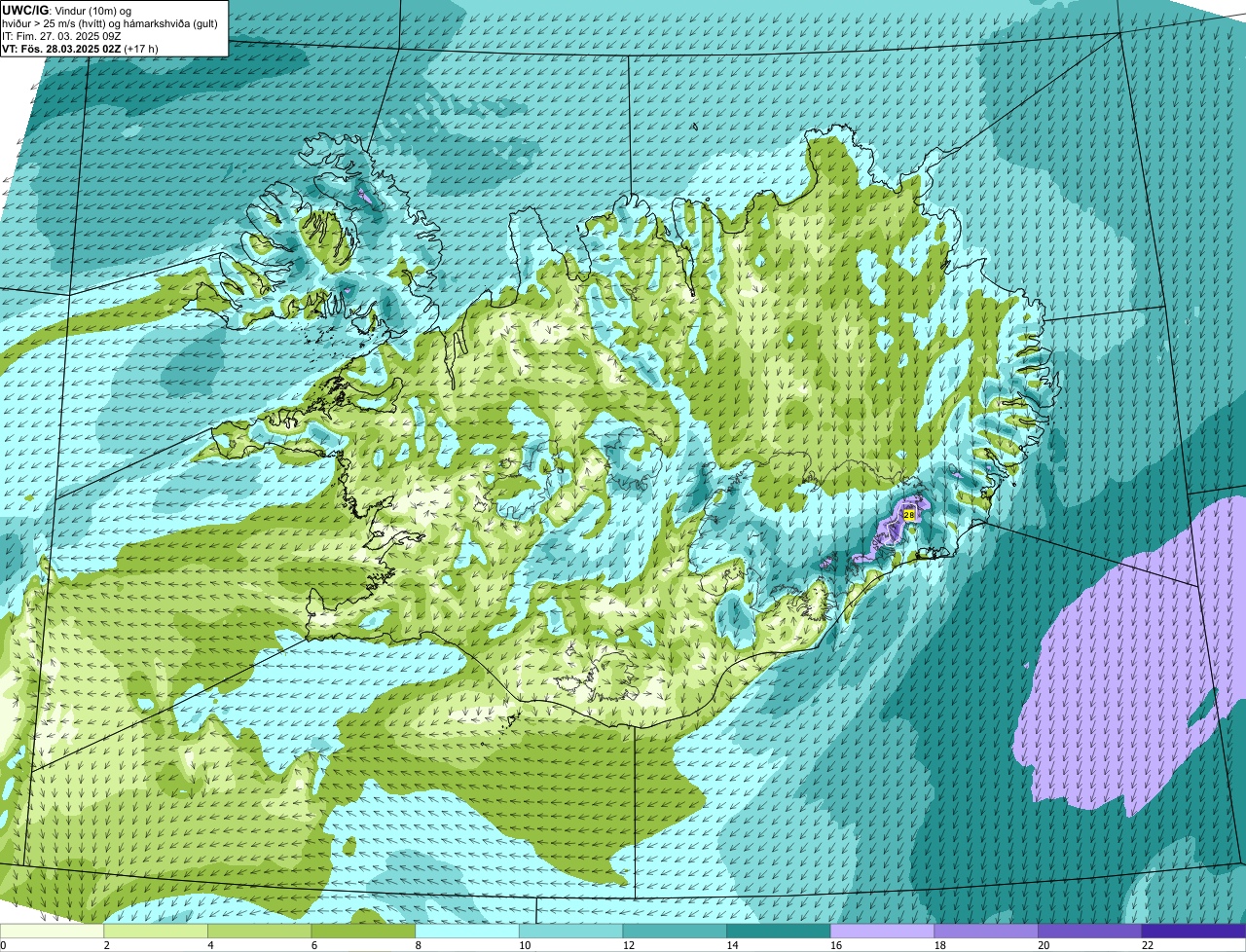
Task: Select the 18–20 m/s purple legend swatch
Action: [986, 931]
